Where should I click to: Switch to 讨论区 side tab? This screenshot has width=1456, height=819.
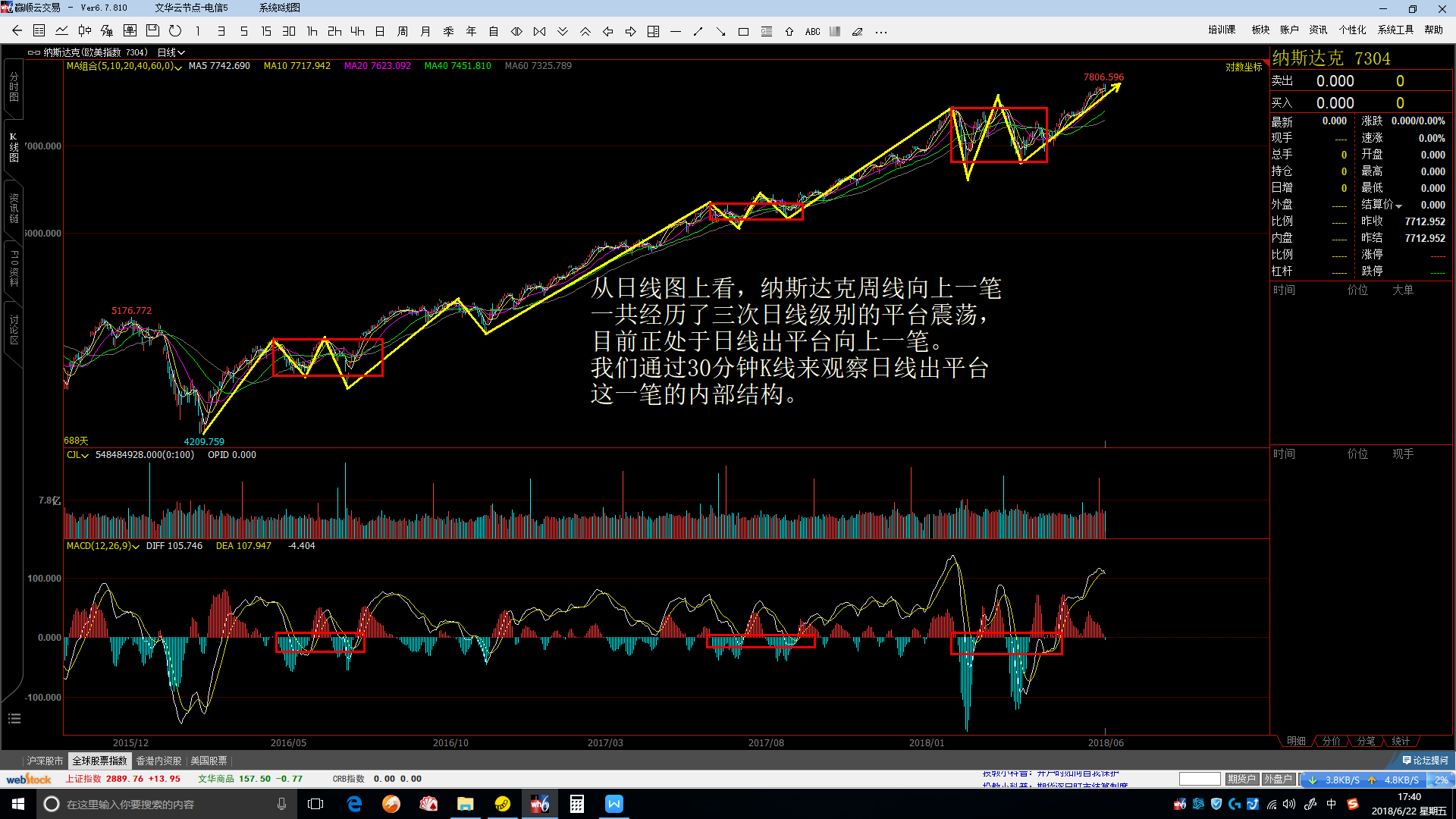click(14, 330)
